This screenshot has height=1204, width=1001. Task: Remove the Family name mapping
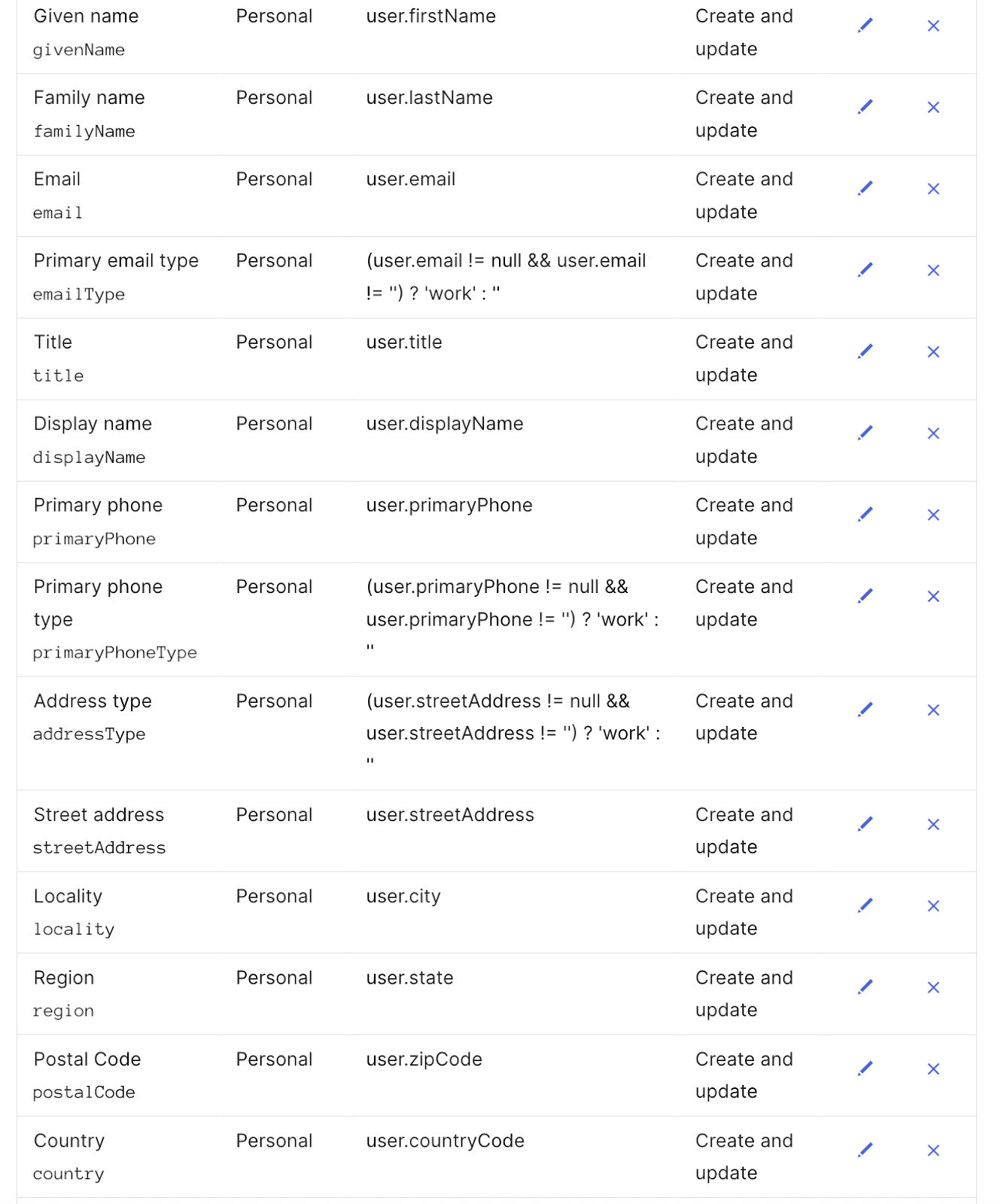click(x=933, y=108)
